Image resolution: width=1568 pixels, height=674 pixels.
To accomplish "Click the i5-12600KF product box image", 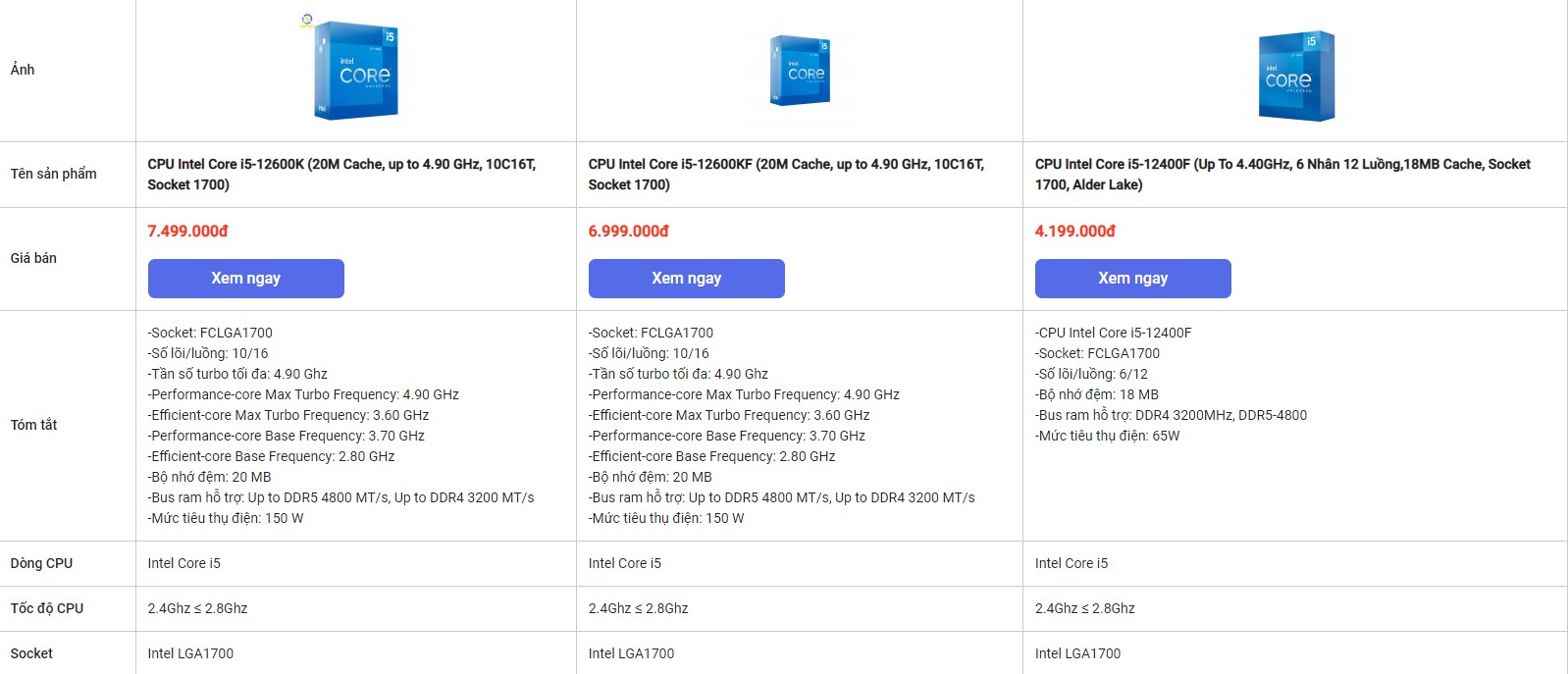I will coord(801,71).
